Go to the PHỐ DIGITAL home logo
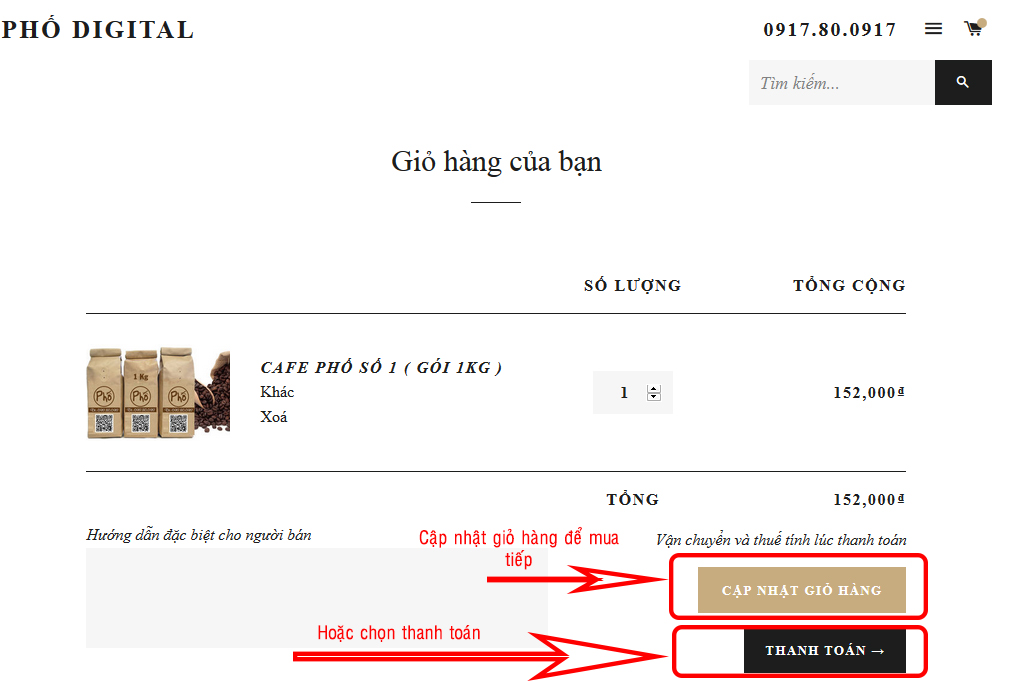Image resolution: width=1010 pixels, height=681 pixels. click(x=98, y=30)
